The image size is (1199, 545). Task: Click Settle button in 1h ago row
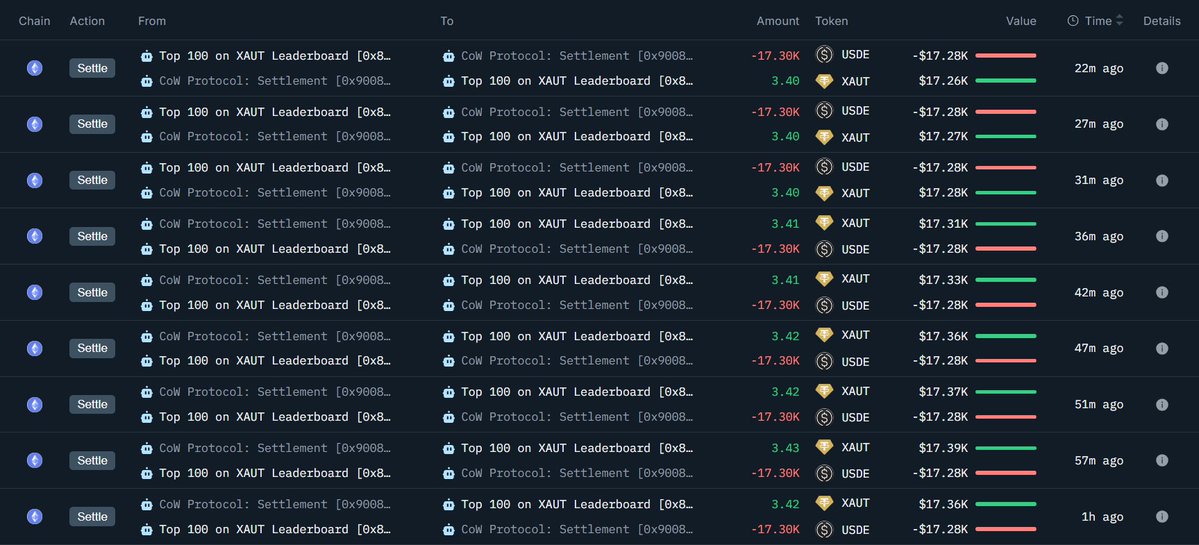point(93,516)
